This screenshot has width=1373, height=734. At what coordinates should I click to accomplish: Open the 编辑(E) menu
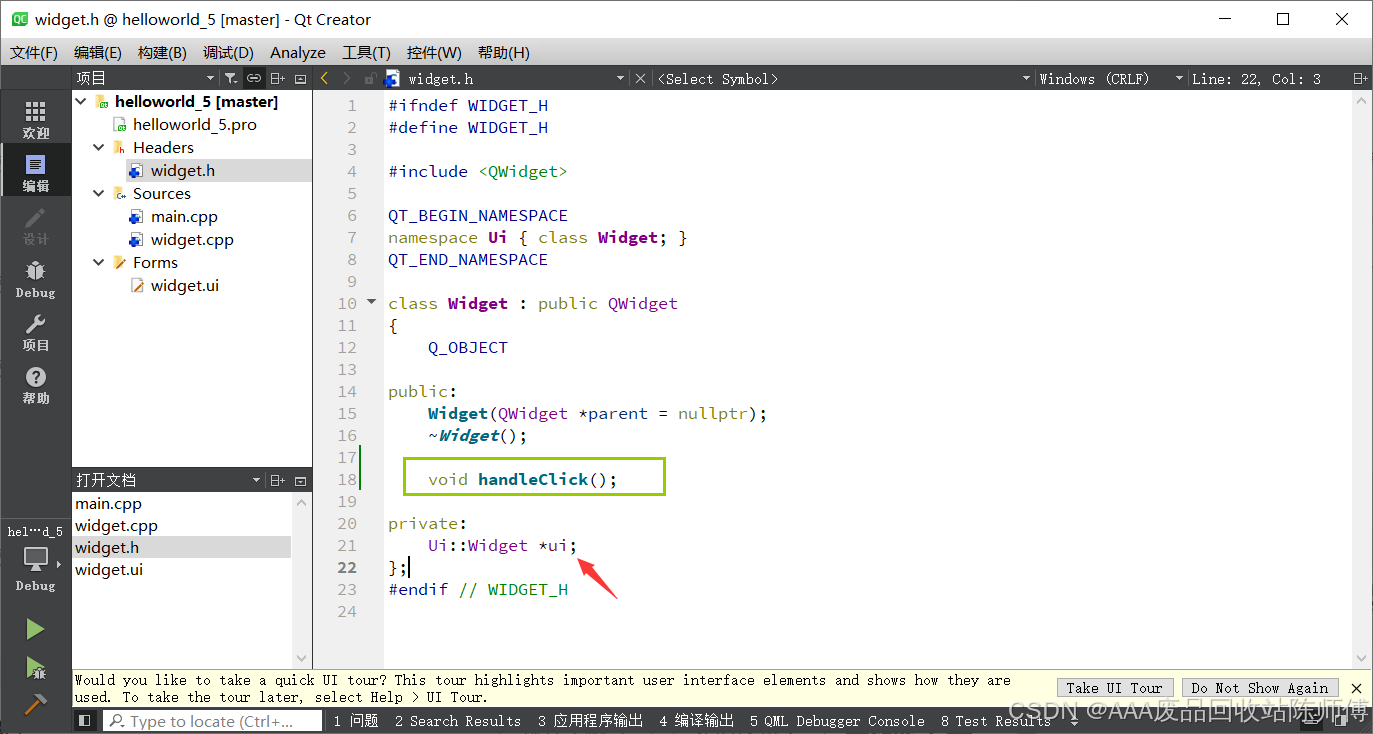(x=98, y=52)
